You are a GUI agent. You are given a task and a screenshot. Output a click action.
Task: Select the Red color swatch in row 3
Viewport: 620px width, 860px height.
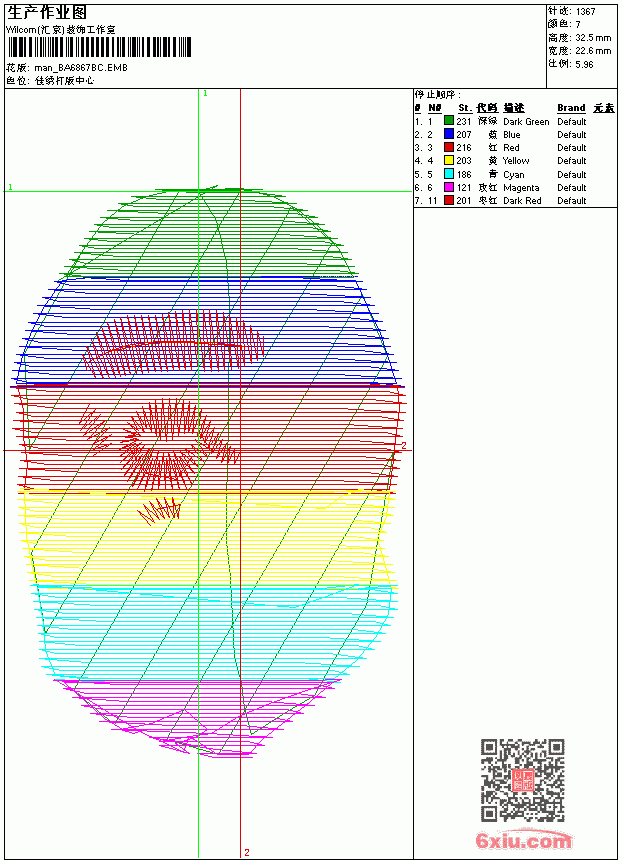[x=449, y=148]
